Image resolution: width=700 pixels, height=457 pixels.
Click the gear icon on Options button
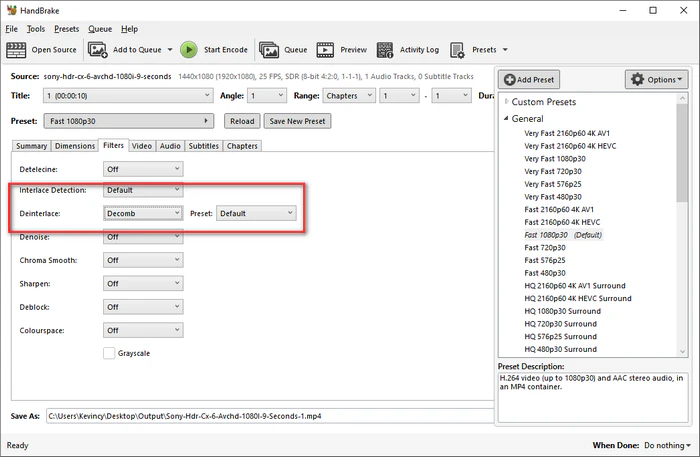point(637,79)
